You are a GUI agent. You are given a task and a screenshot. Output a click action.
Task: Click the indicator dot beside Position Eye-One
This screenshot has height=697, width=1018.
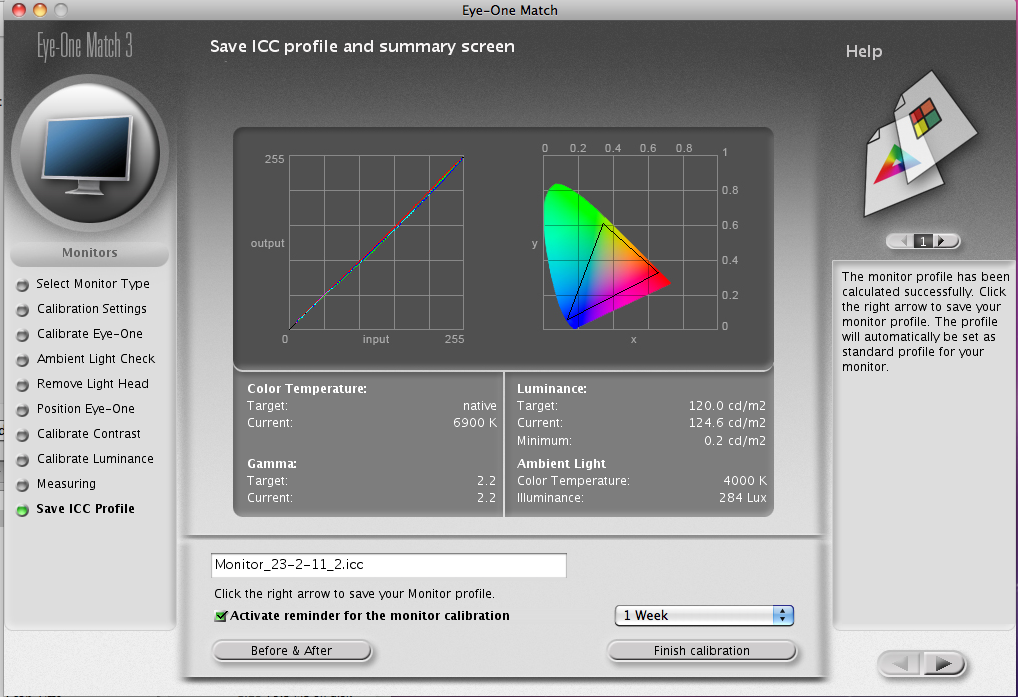coord(22,408)
